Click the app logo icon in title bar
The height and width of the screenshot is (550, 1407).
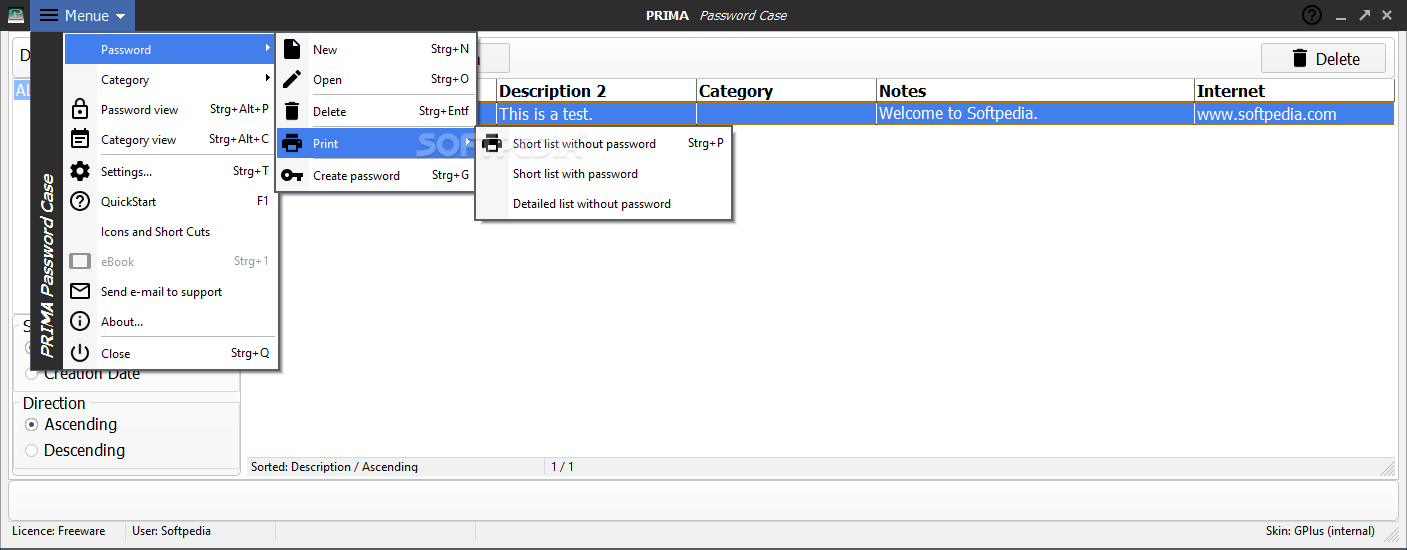(15, 15)
